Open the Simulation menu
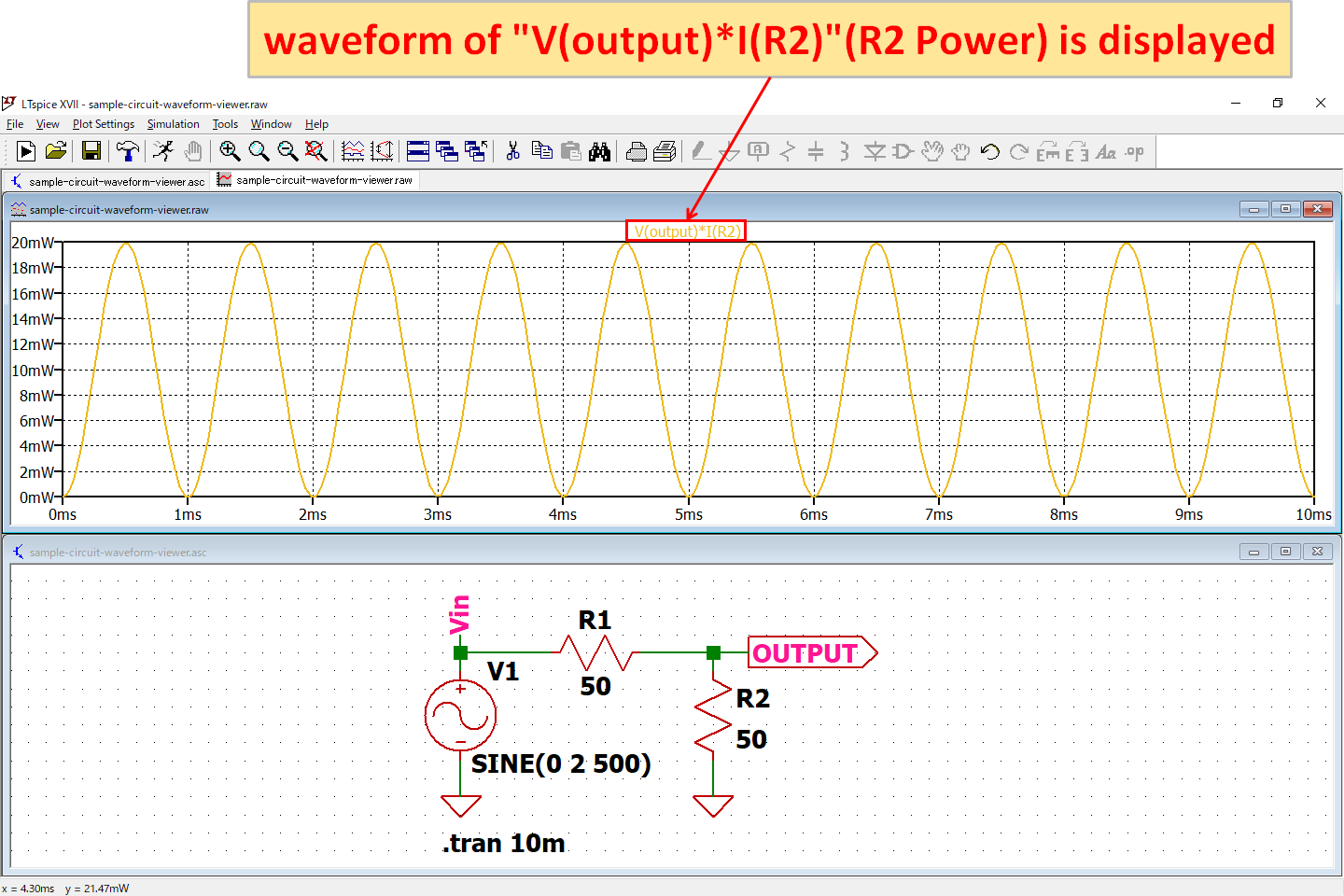 pos(173,123)
